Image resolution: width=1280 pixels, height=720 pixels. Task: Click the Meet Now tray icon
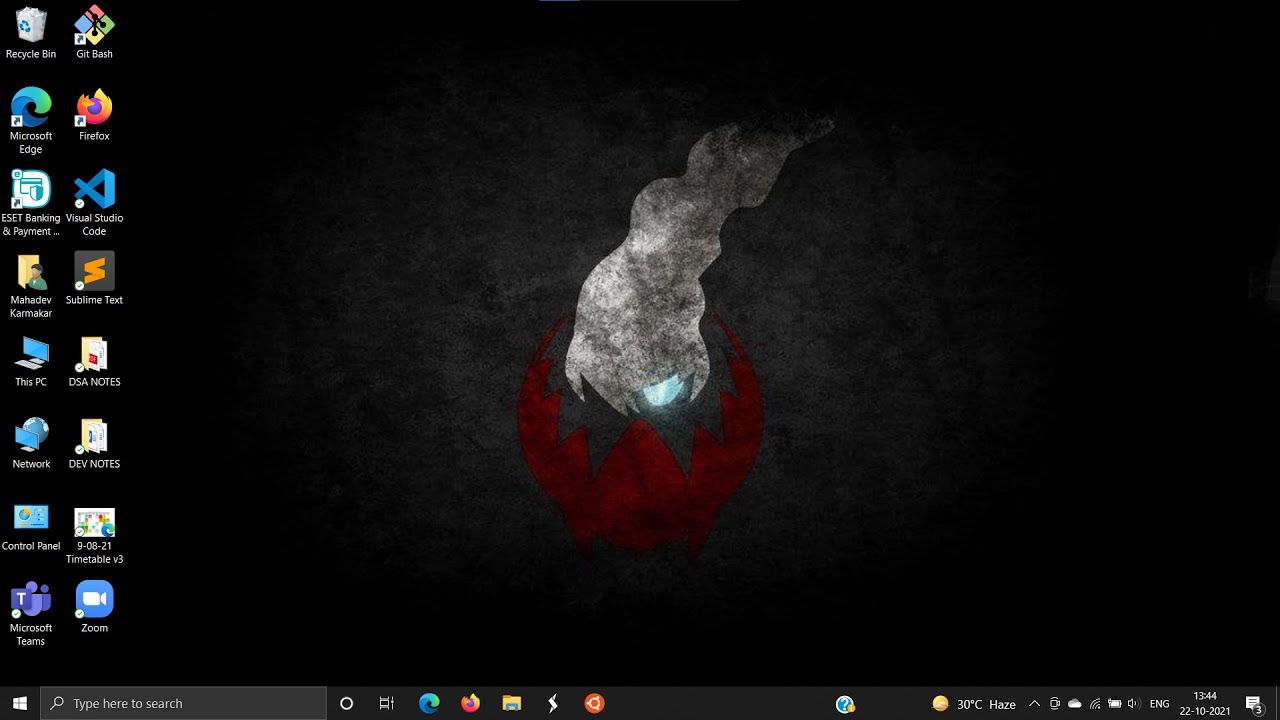1055,704
